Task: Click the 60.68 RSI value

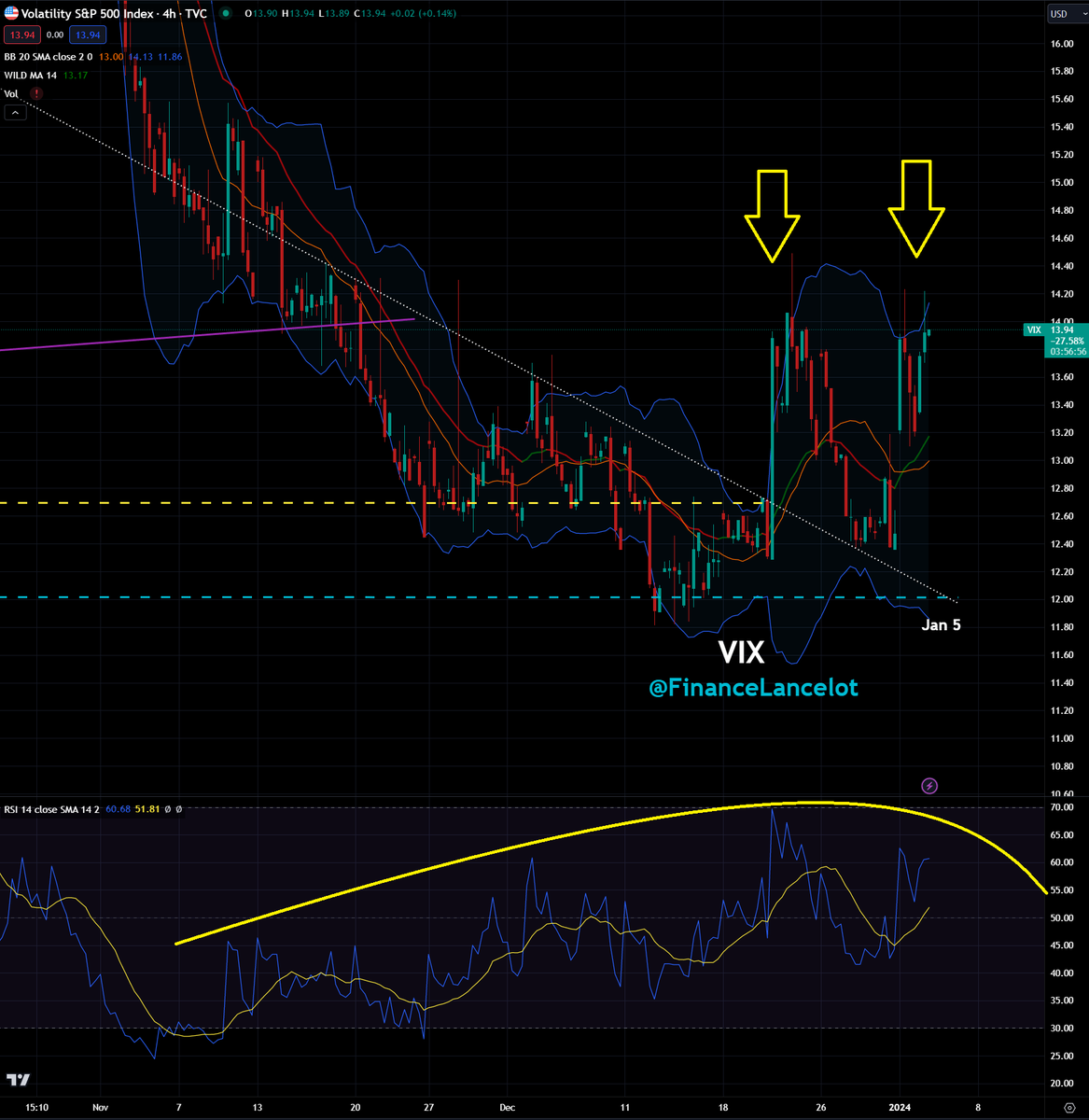Action: click(x=119, y=809)
